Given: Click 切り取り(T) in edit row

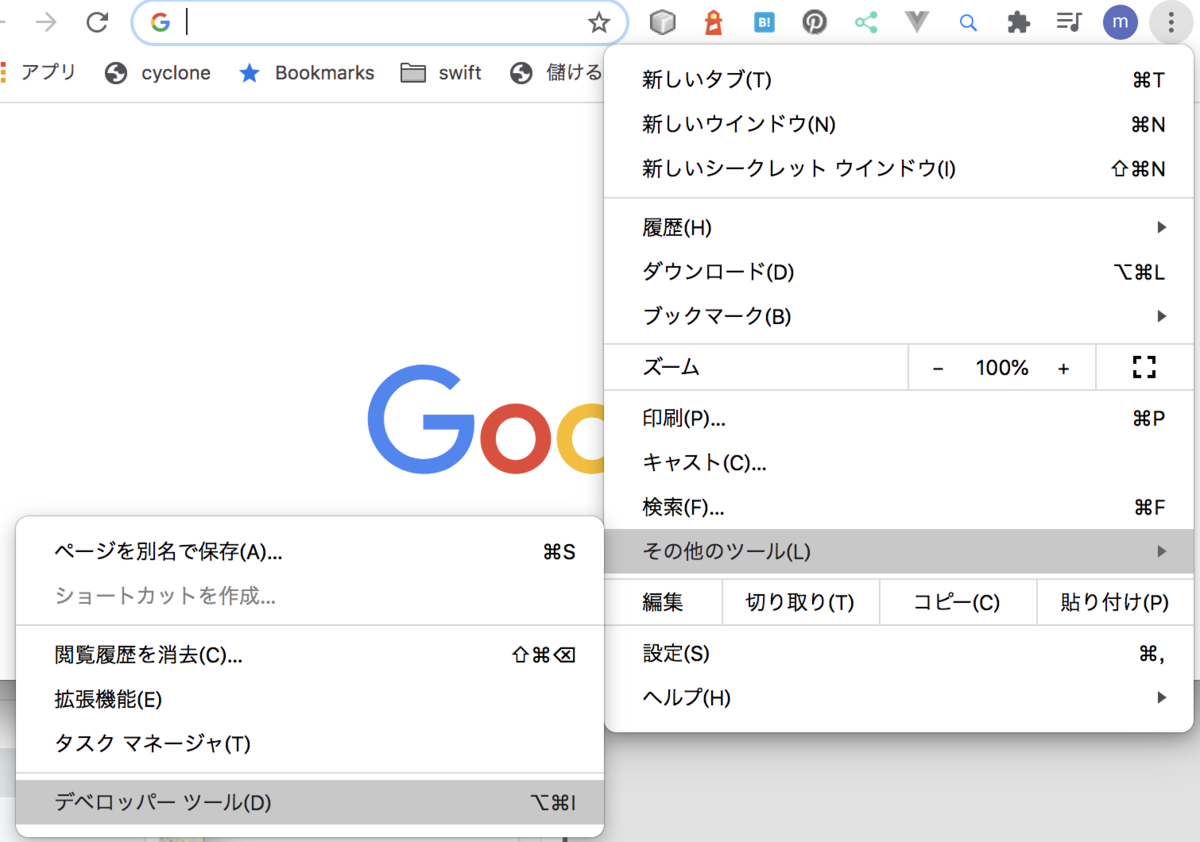Looking at the screenshot, I should tap(800, 602).
